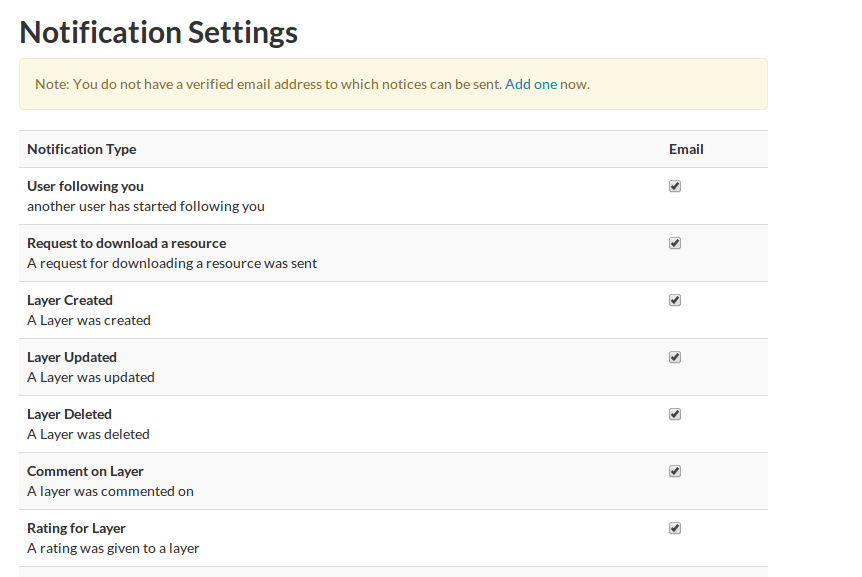
Task: Toggle Email checkbox for Comment on Layer
Action: [675, 471]
